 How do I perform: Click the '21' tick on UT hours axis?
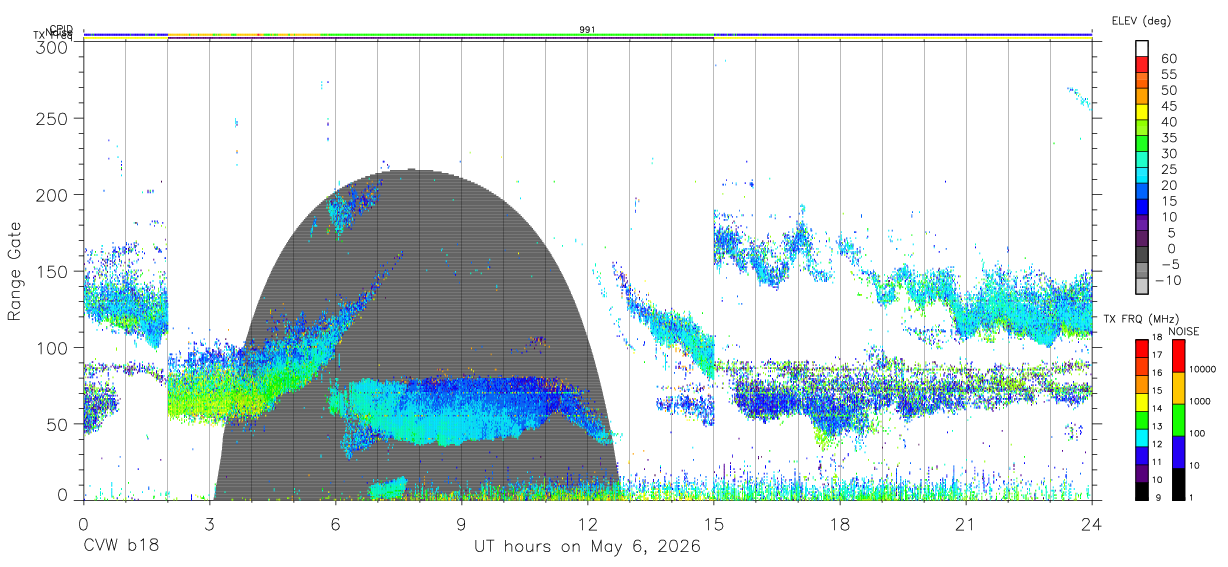(x=966, y=525)
